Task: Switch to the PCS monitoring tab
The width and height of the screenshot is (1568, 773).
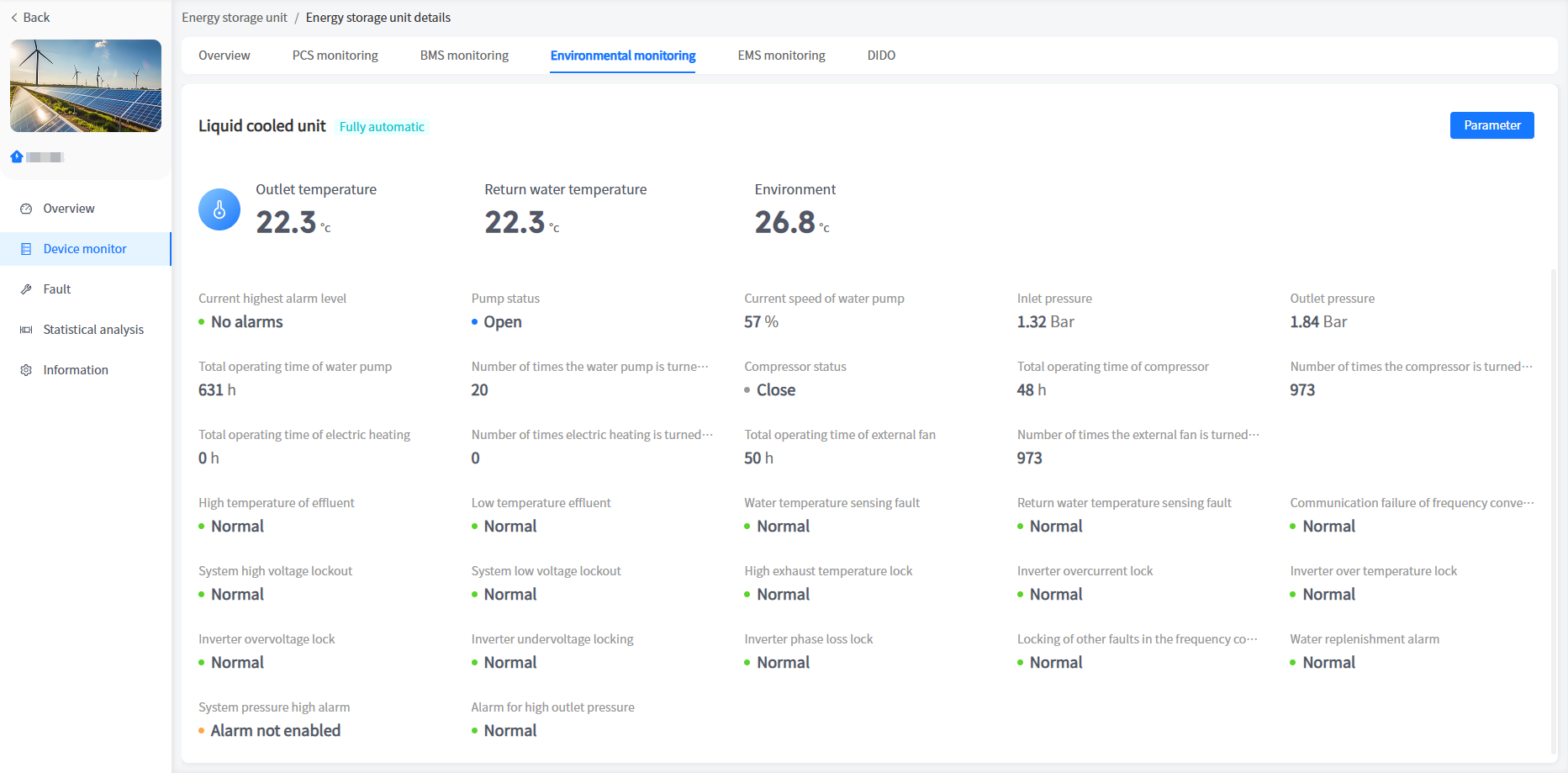Action: pyautogui.click(x=335, y=56)
